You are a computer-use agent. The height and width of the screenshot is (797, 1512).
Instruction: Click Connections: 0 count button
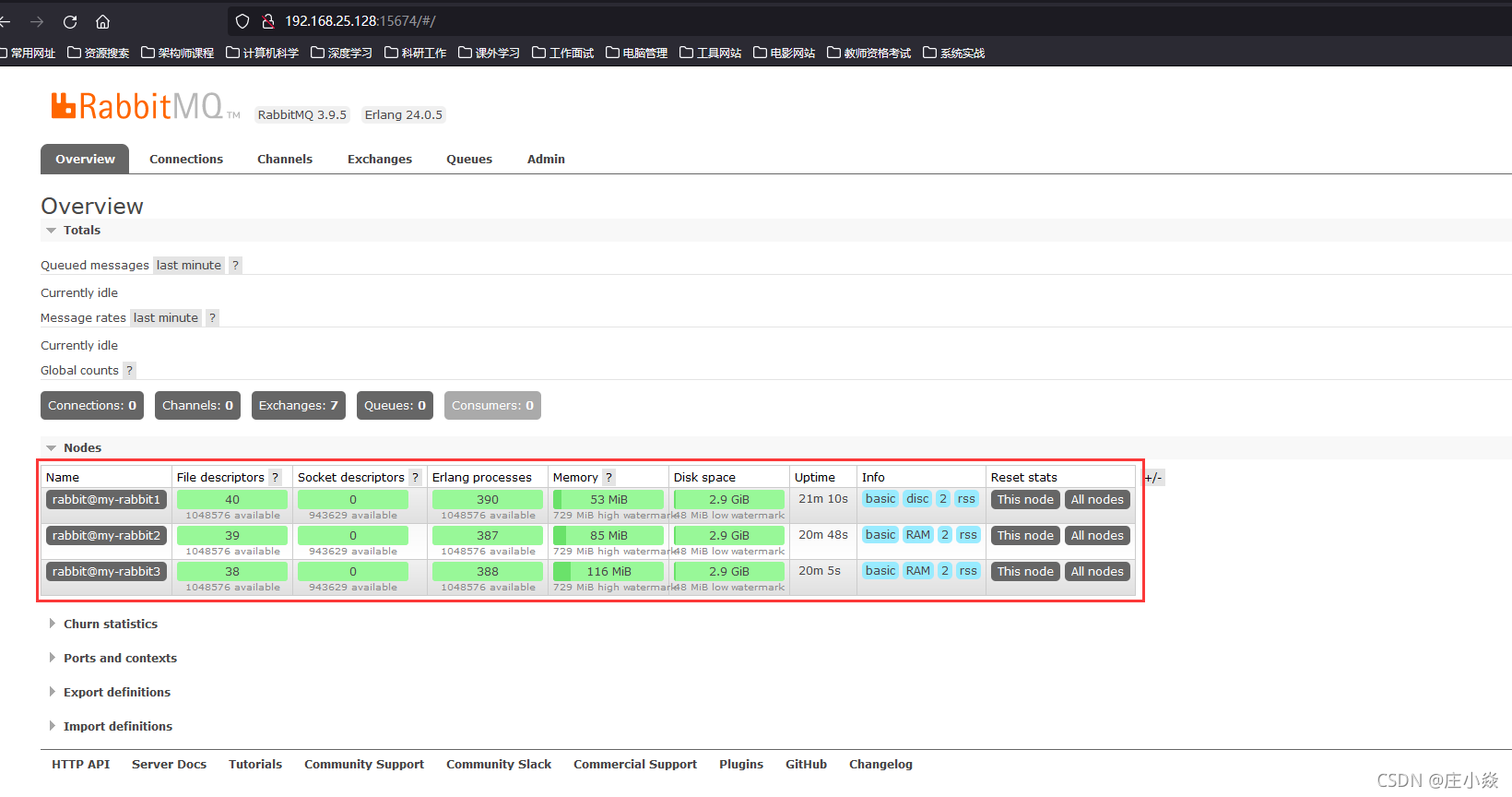(92, 406)
